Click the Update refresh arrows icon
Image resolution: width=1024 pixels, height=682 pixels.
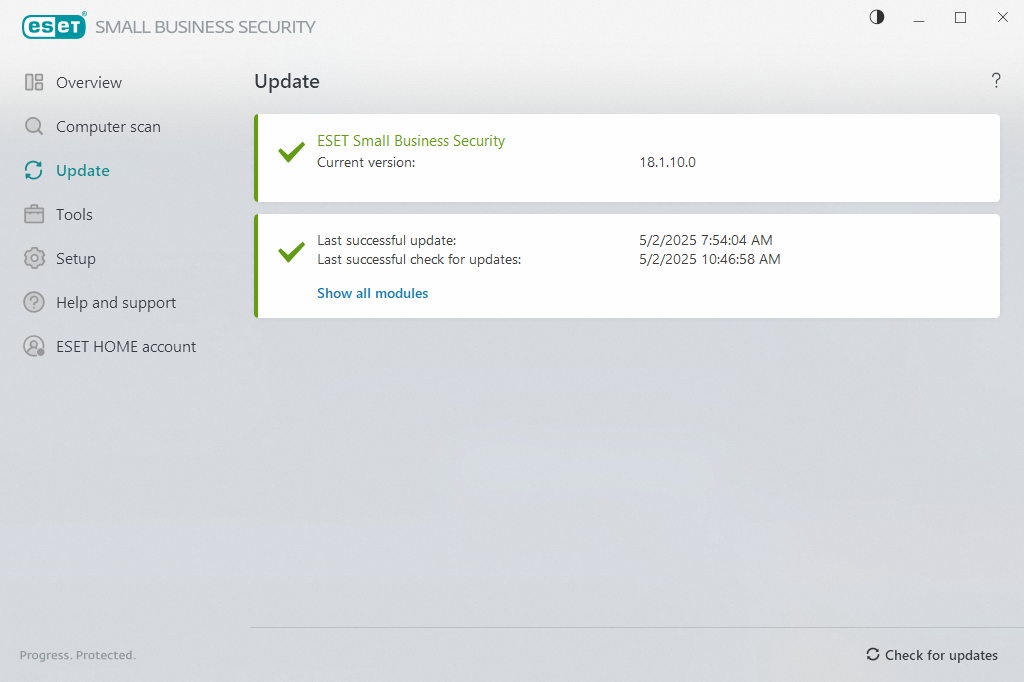[x=34, y=171]
